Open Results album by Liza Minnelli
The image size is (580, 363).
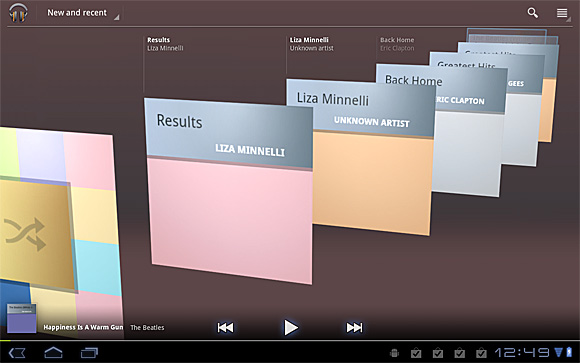click(x=229, y=191)
